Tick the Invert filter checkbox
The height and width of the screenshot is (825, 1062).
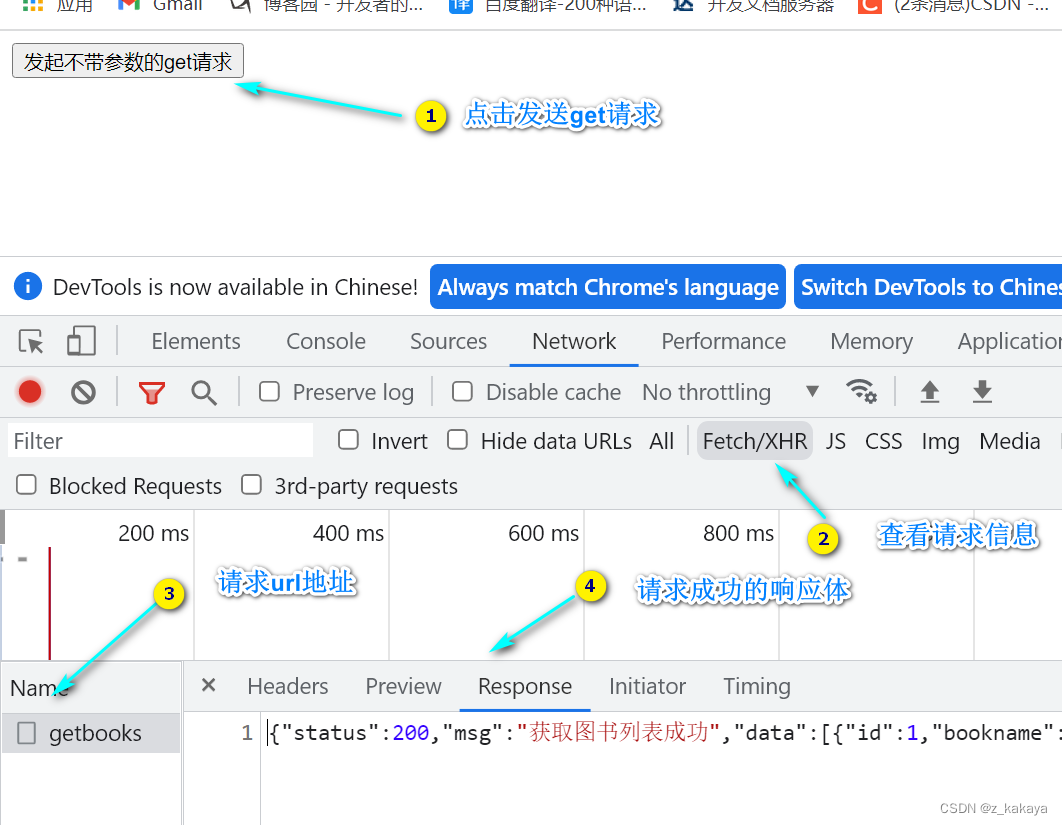click(348, 440)
